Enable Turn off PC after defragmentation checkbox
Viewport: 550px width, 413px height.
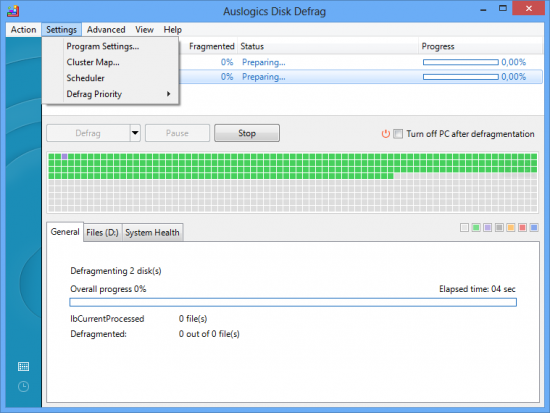pos(398,134)
